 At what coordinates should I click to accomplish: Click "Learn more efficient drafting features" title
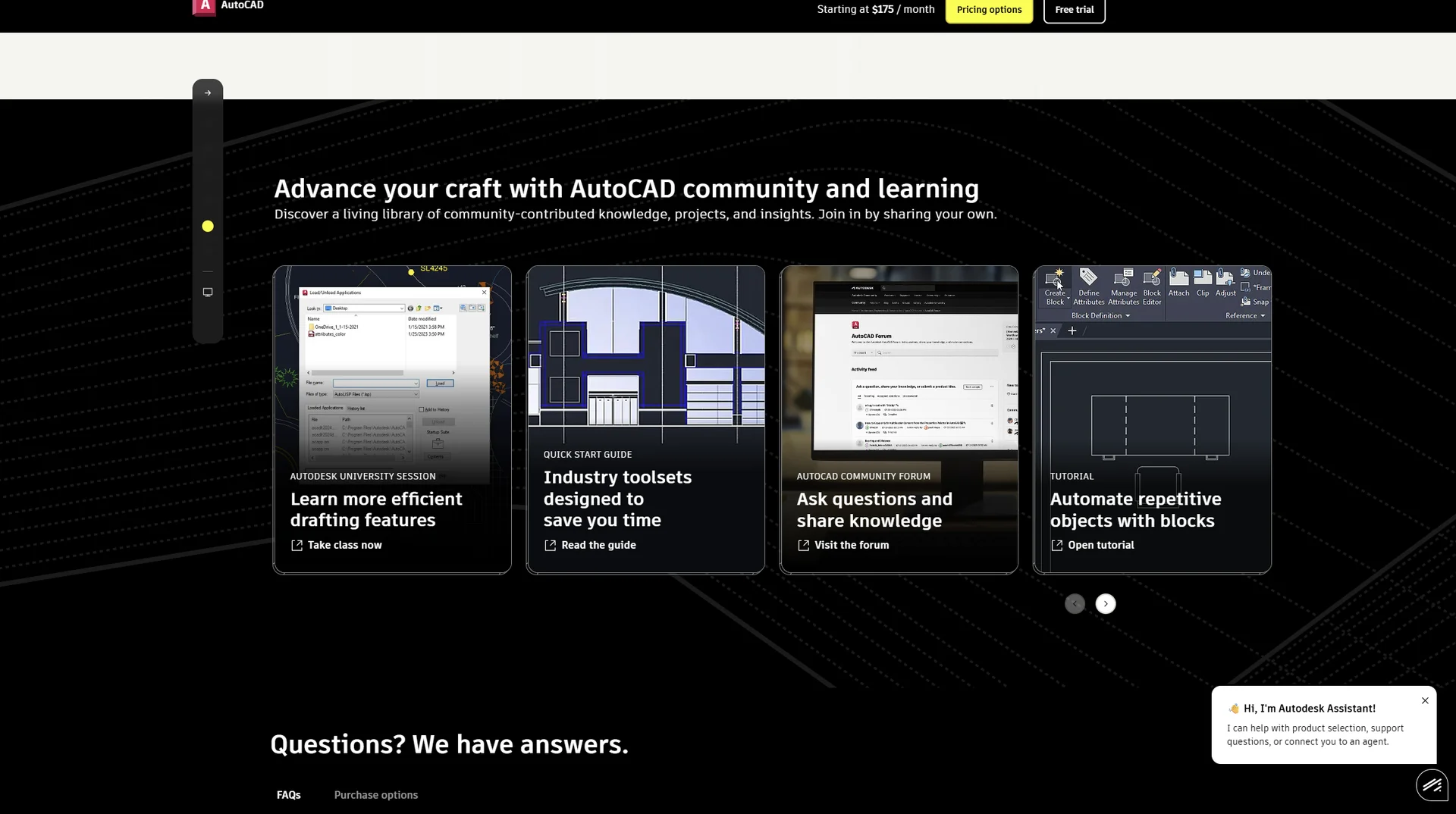coord(376,510)
